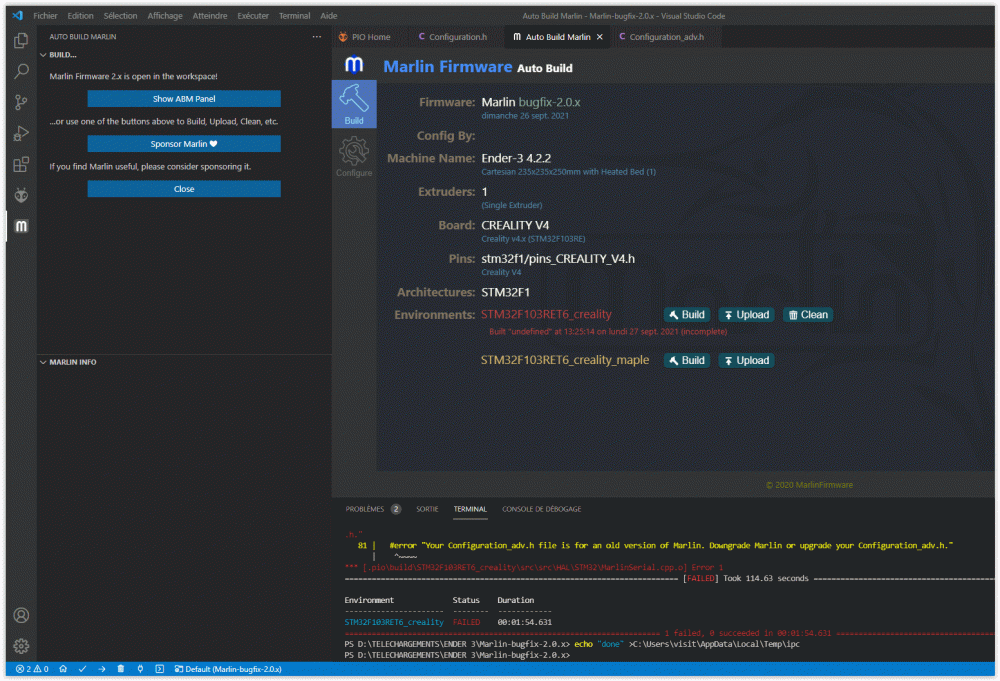Open the Explorer view in activity bar

click(x=21, y=40)
